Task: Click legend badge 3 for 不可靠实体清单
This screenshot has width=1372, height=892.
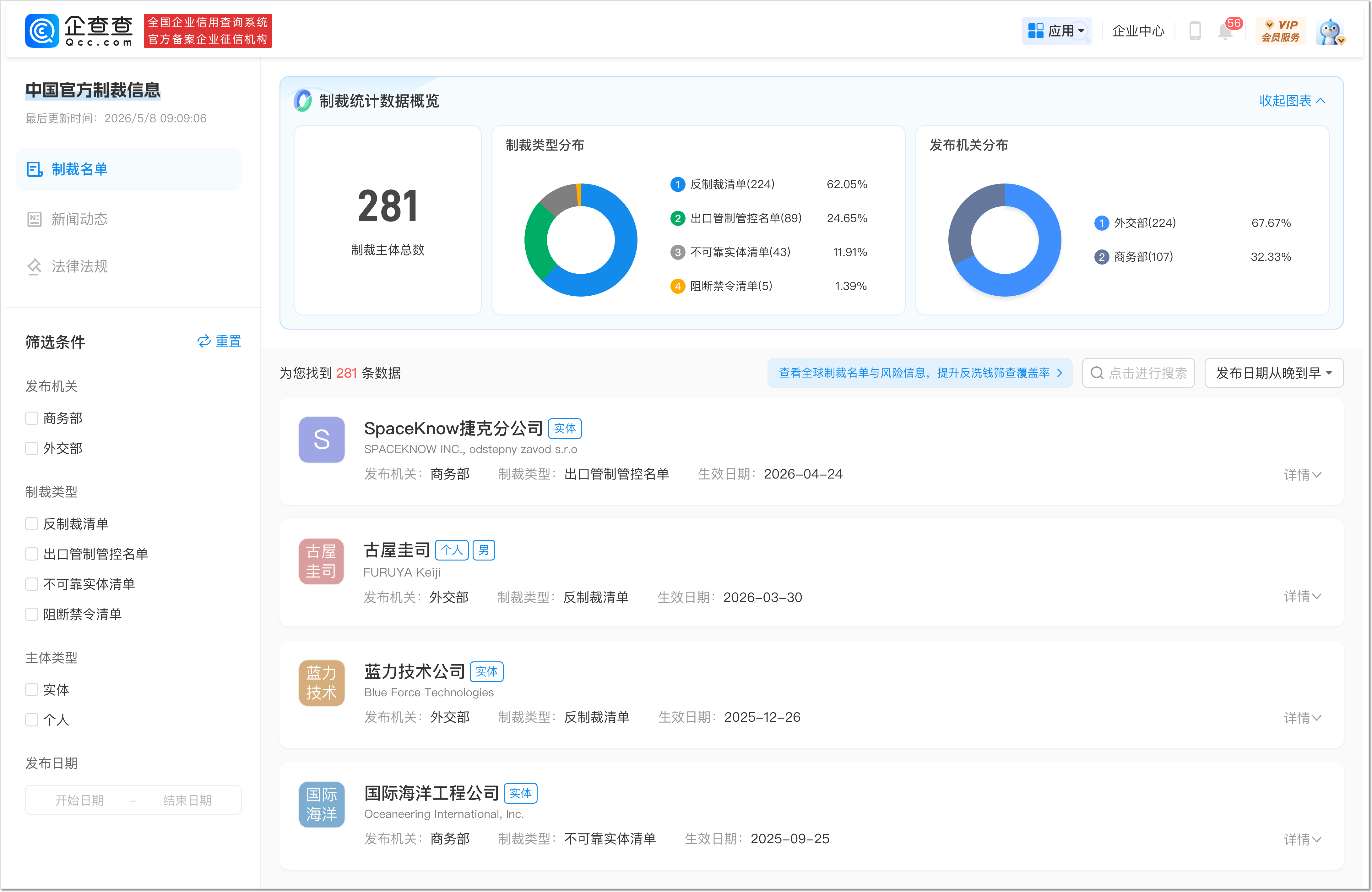Action: [x=677, y=253]
